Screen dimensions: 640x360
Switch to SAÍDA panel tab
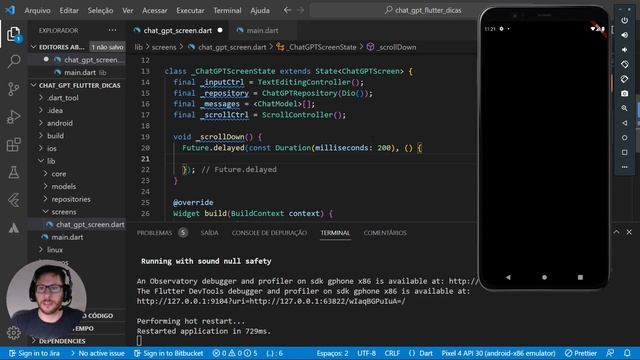(x=209, y=233)
